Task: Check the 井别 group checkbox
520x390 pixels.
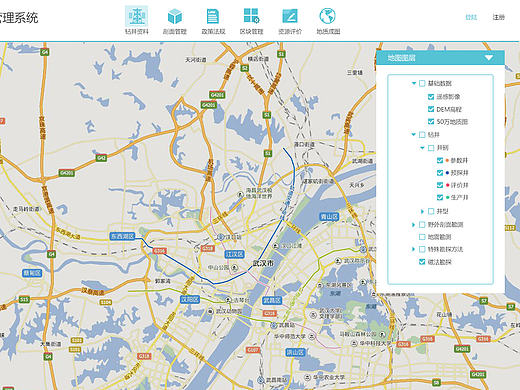Action: coord(431,147)
